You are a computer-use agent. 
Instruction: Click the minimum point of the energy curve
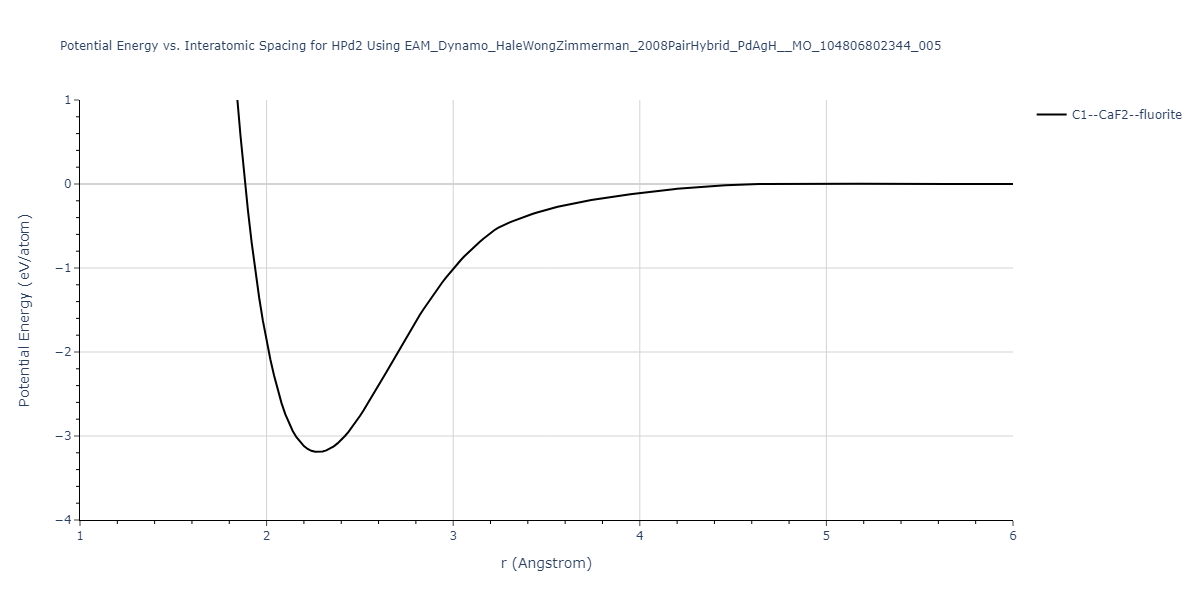point(317,452)
